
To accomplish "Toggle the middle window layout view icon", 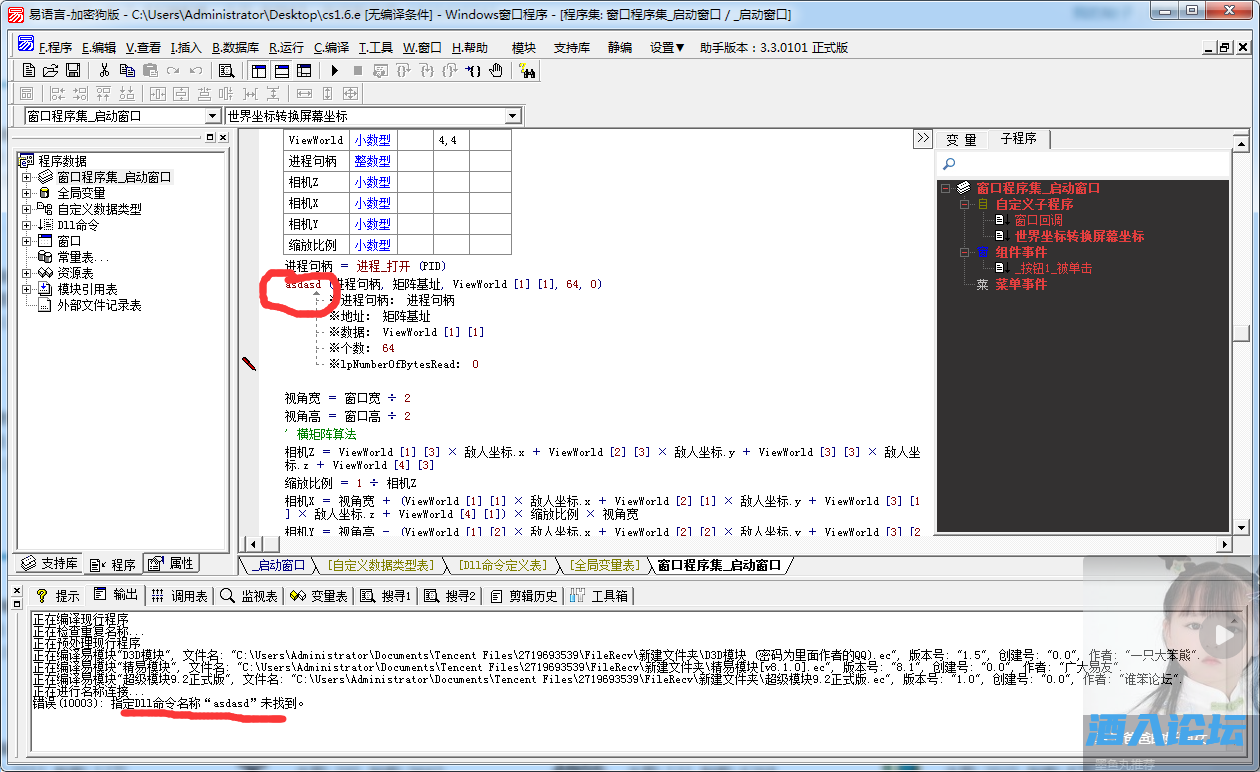I will [x=281, y=71].
